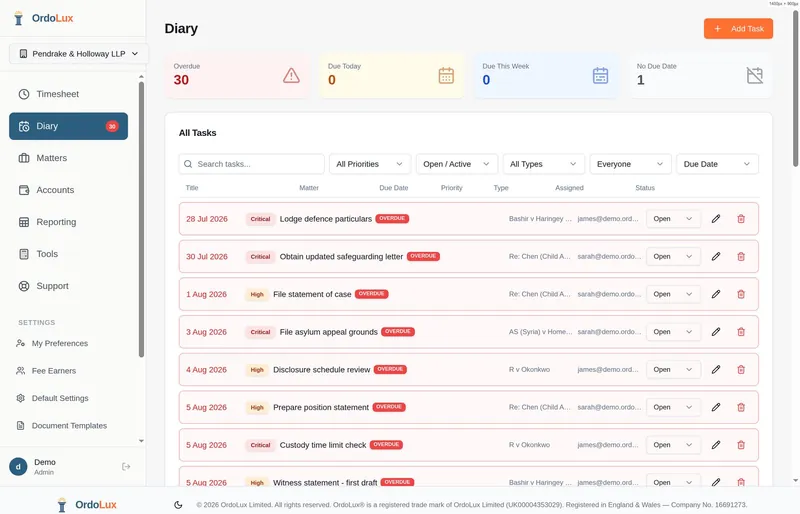800x514 pixels.
Task: Click the Overdue warning triangle icon
Action: (x=291, y=76)
